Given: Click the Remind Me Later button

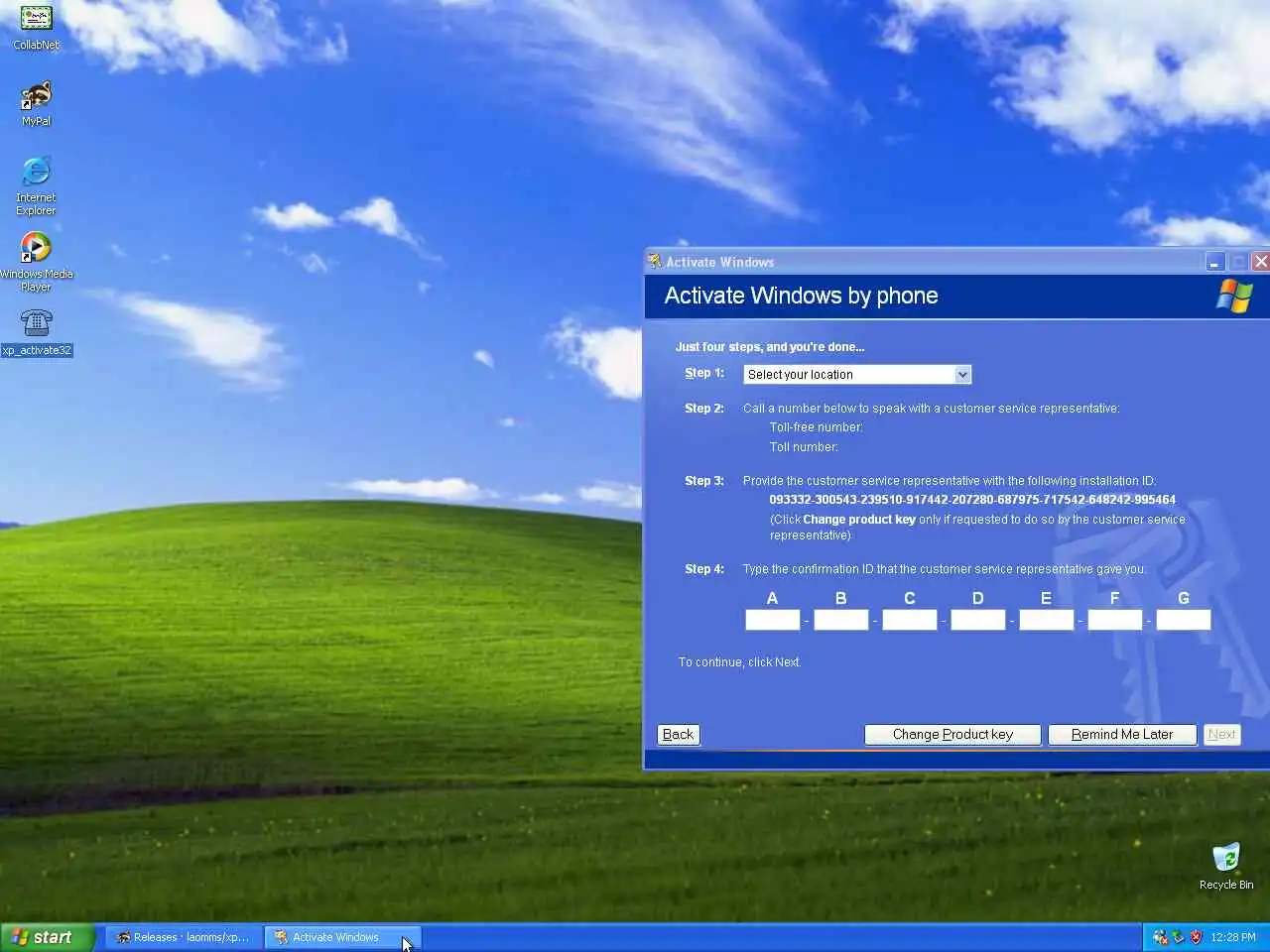Looking at the screenshot, I should point(1122,735).
